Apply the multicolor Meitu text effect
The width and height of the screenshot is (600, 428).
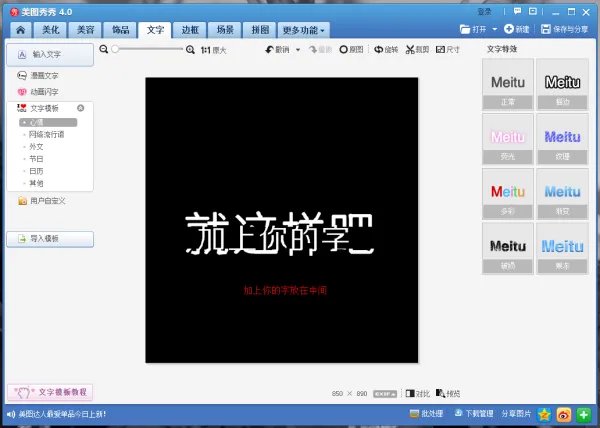(508, 194)
